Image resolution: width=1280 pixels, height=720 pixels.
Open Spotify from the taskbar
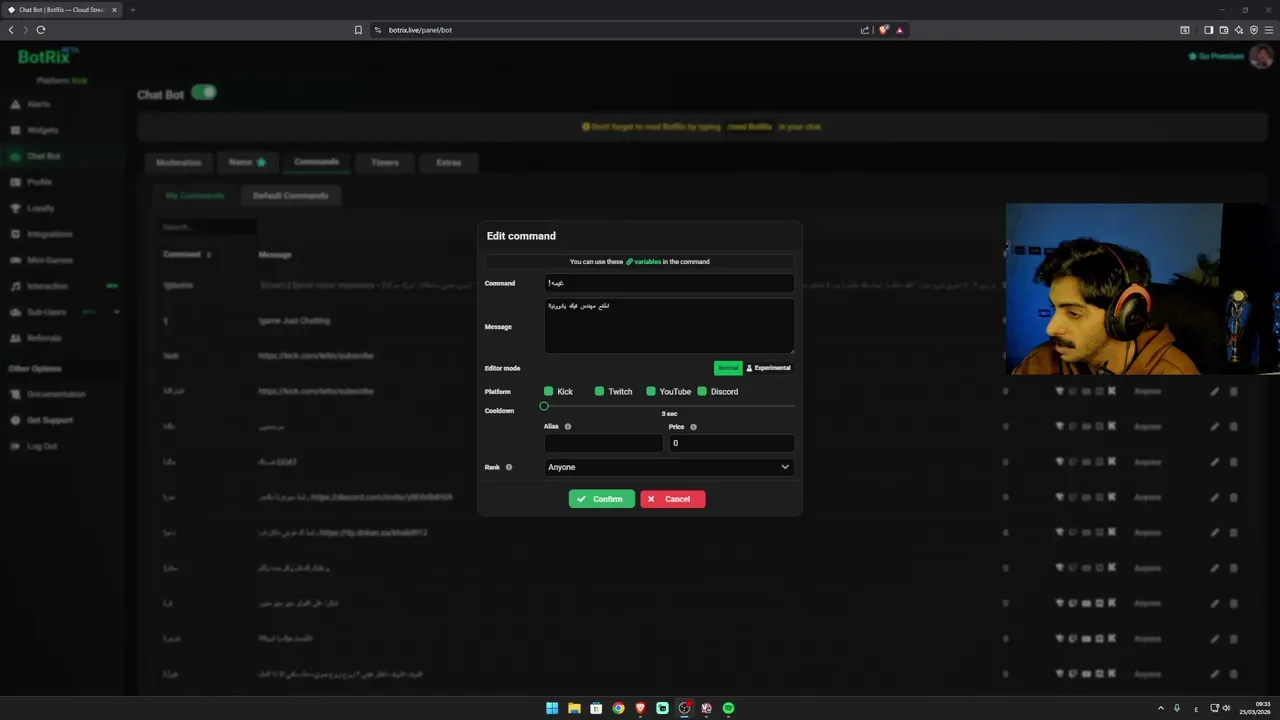[x=728, y=708]
